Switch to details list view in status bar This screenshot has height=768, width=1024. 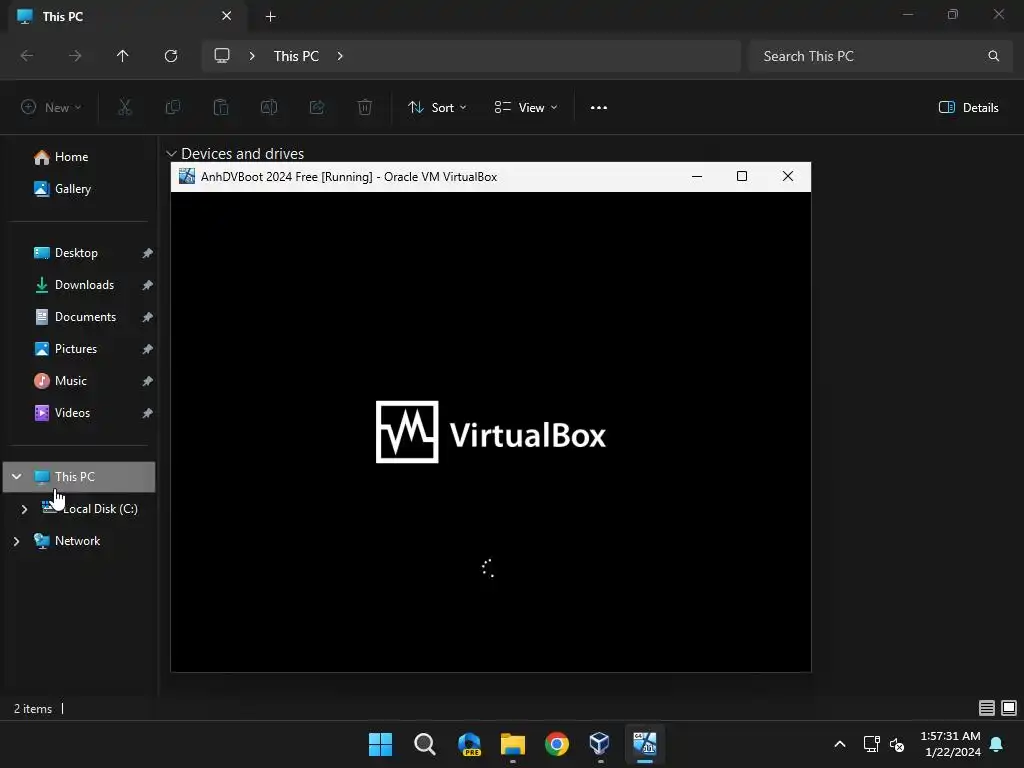click(987, 708)
